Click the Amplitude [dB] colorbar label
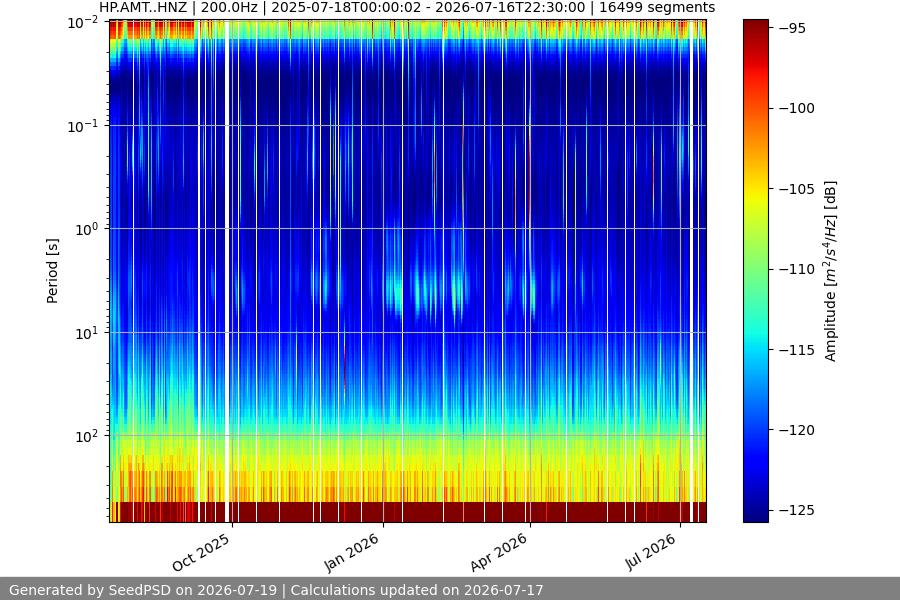This screenshot has height=600, width=900. (831, 271)
